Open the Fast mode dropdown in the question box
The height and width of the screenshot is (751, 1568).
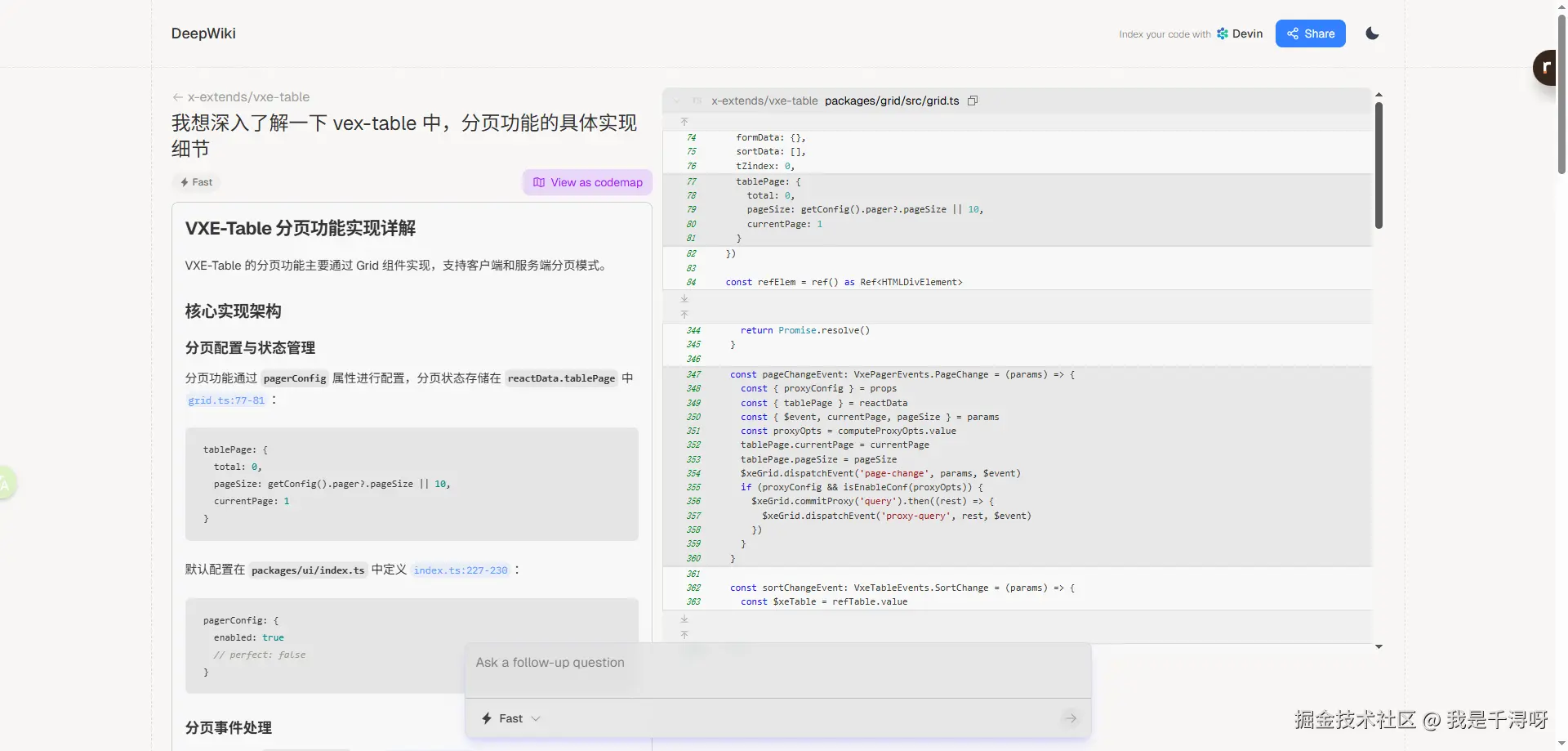tap(511, 718)
